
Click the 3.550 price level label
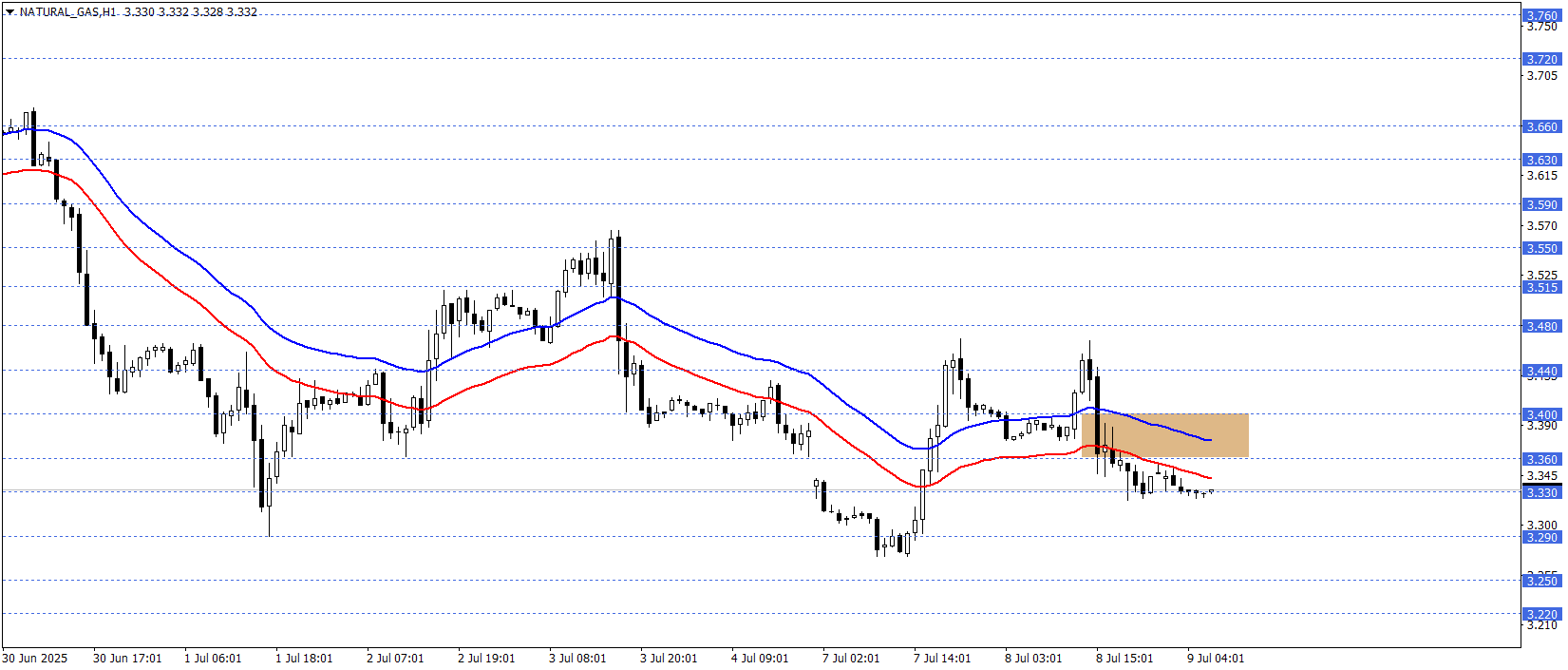[x=1541, y=248]
